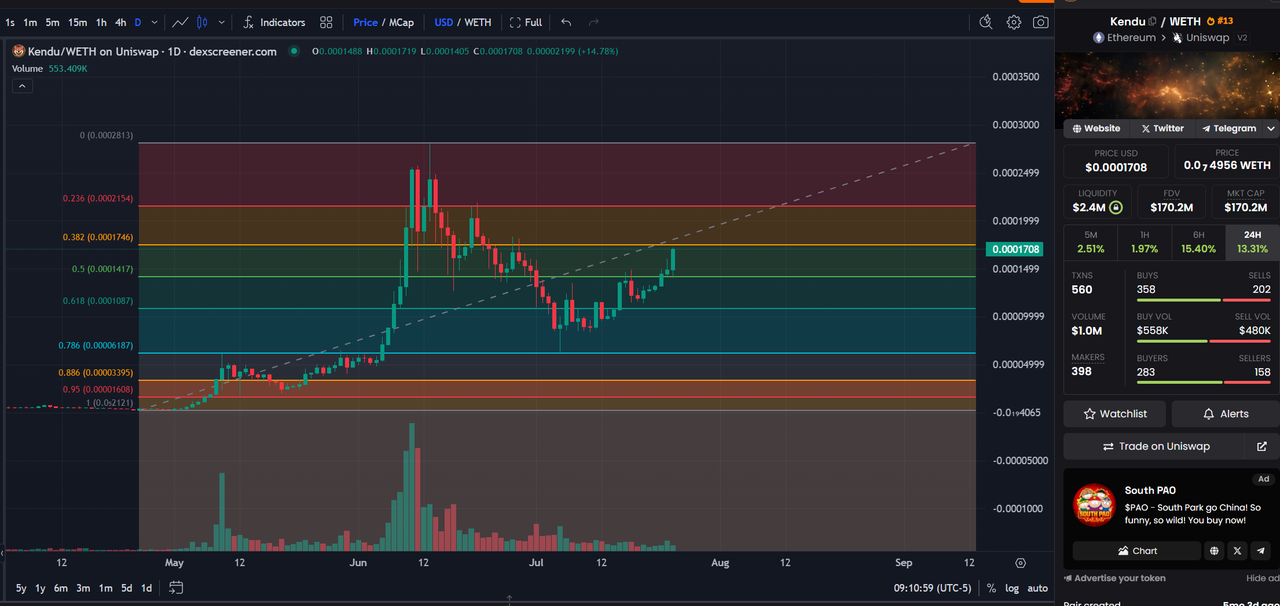
Task: Click the South PAO ad logo
Action: click(x=1094, y=505)
